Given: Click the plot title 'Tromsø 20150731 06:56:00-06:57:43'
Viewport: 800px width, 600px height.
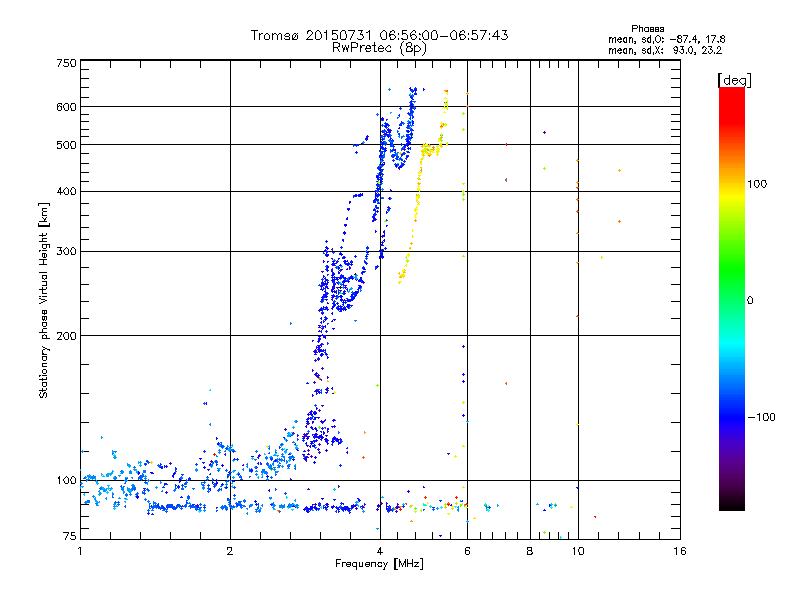Looking at the screenshot, I should point(379,35).
